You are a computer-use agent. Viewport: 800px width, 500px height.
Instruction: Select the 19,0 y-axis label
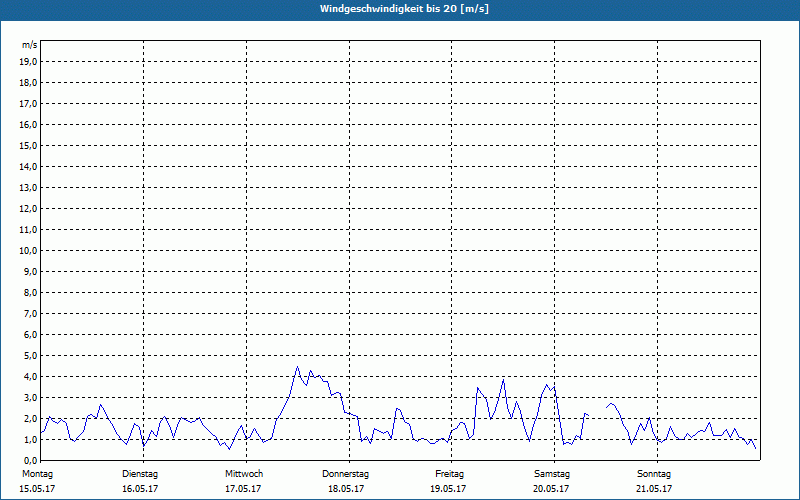tap(29, 61)
